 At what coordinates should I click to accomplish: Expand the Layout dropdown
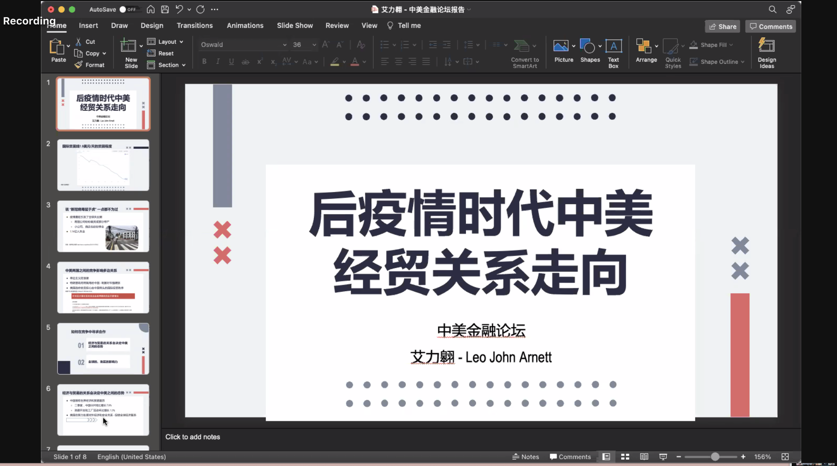click(166, 42)
